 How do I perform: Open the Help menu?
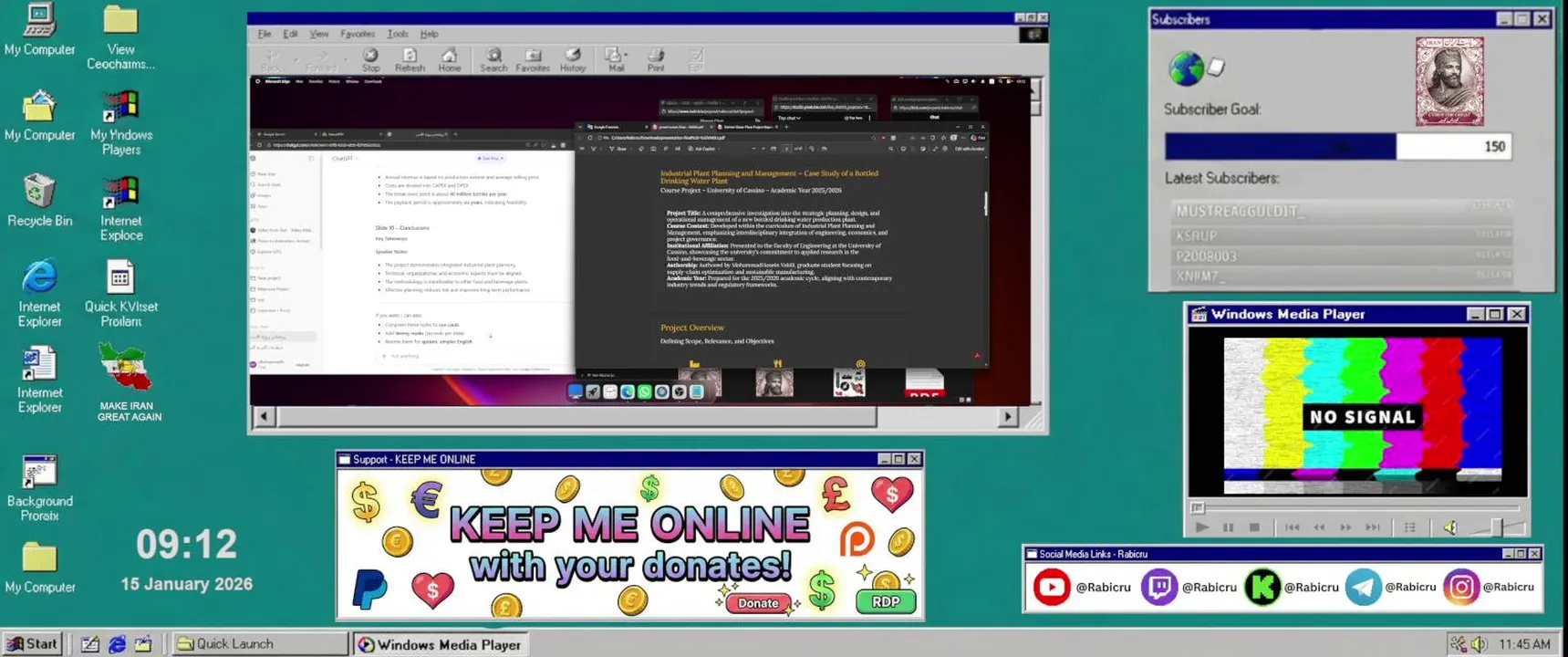429,34
